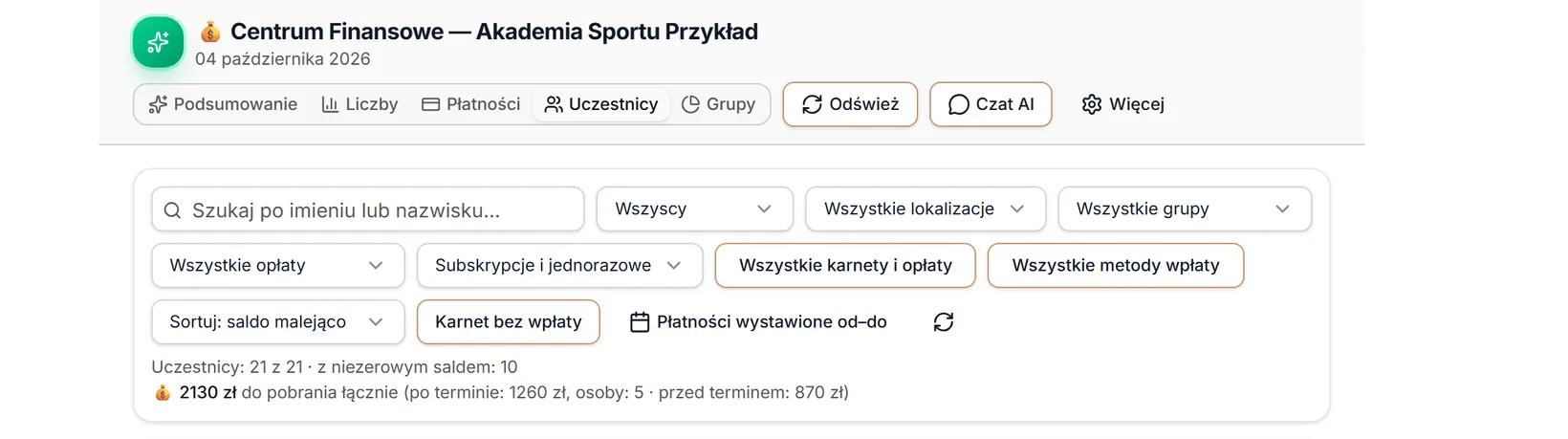Viewport: 1568px width, 439px height.
Task: Expand Wszystkie grupy dropdown
Action: point(1185,209)
